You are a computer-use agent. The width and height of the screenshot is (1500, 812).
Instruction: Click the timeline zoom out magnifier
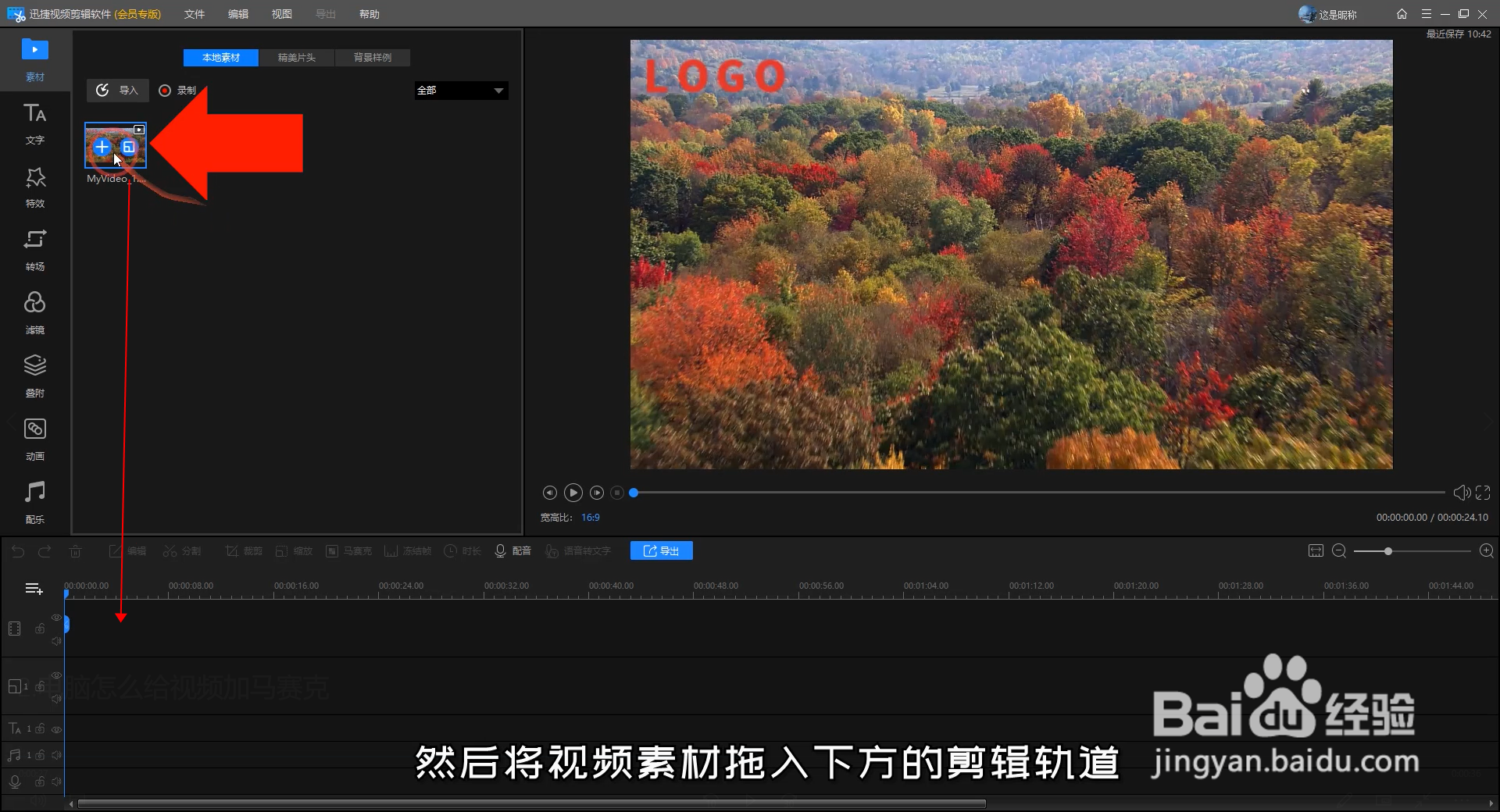[1338, 551]
